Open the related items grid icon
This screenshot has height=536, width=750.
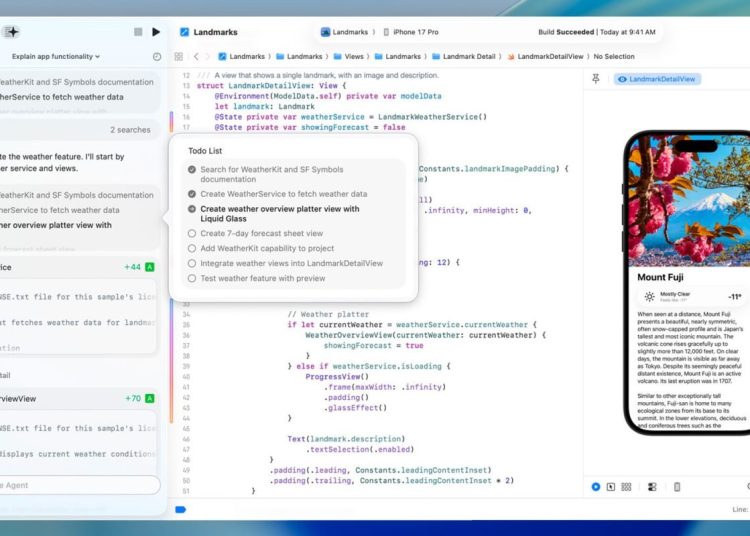click(x=179, y=57)
